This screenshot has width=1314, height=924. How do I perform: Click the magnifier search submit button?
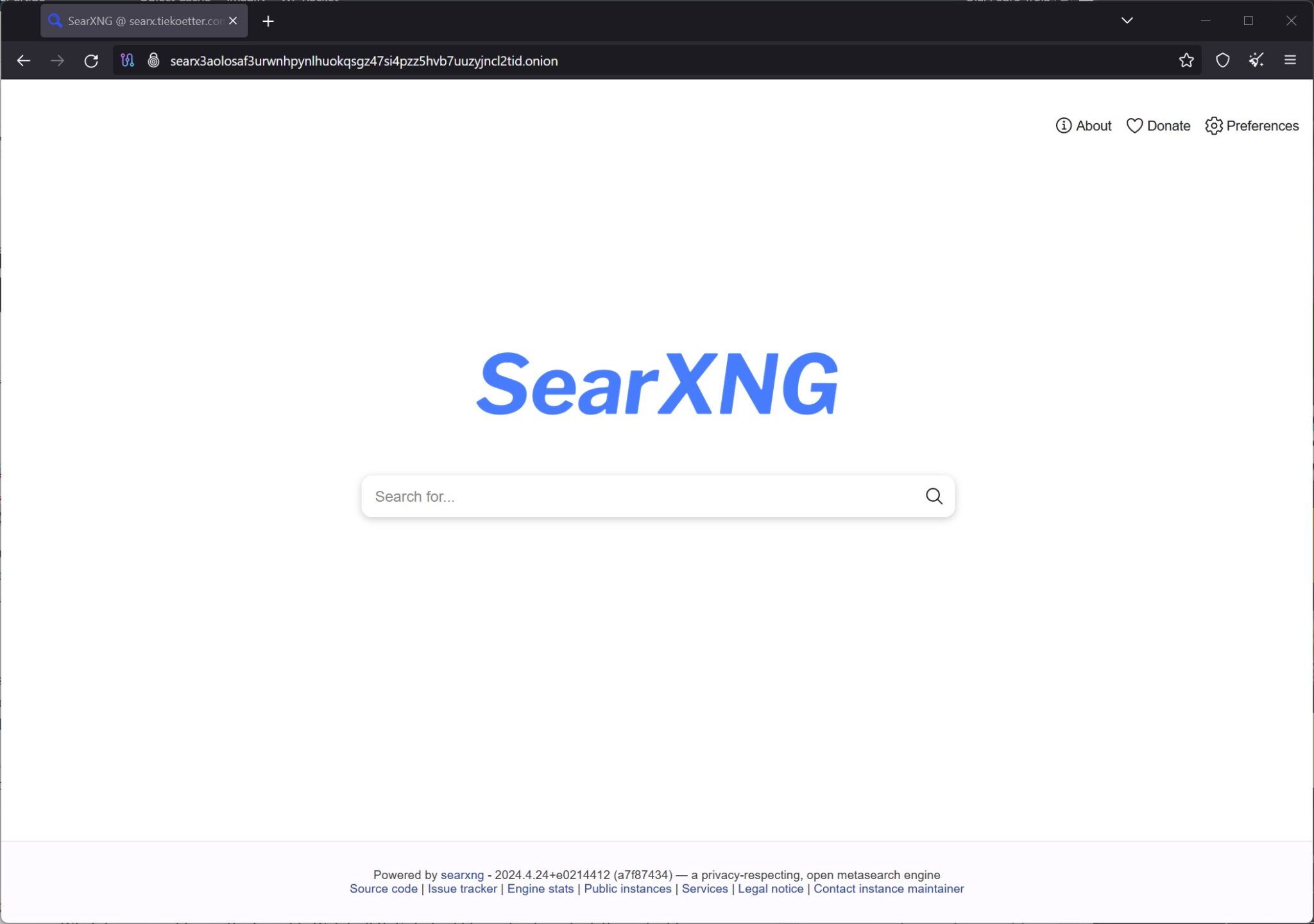(934, 496)
